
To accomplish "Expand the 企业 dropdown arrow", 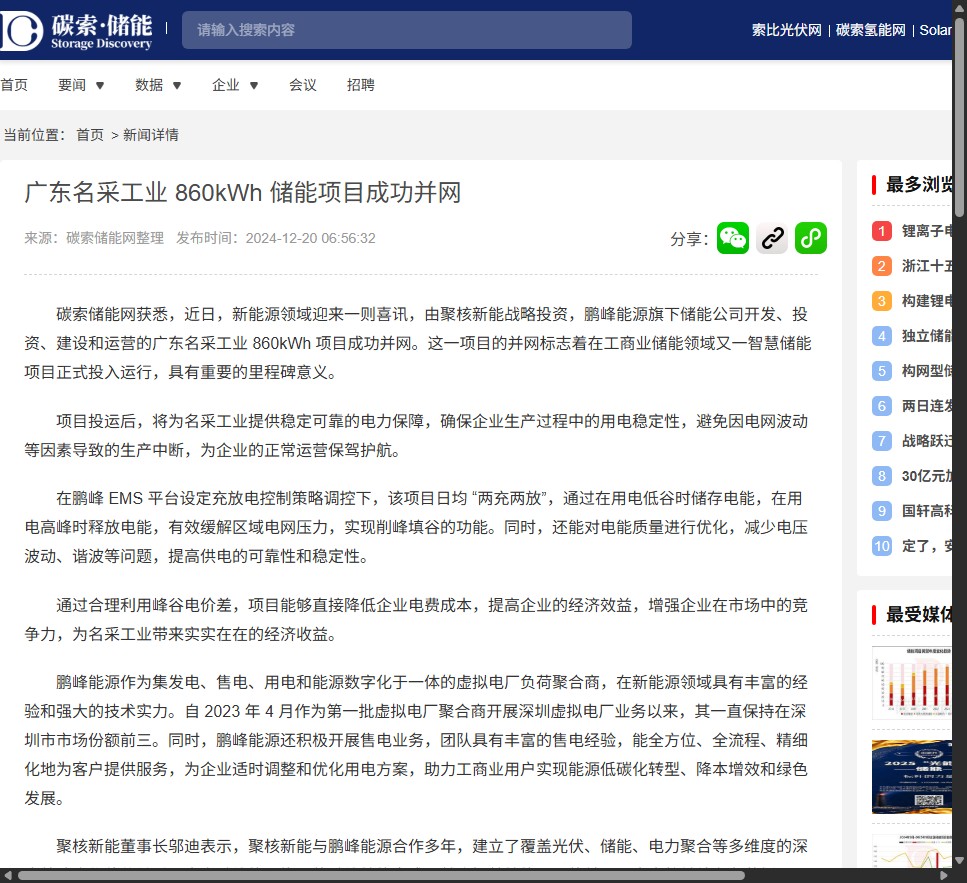I will tap(253, 86).
